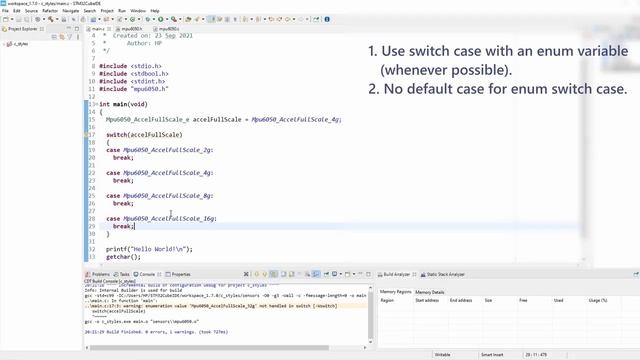Image resolution: width=640 pixels, height=360 pixels.
Task: Switch to the Memory Details tab
Action: 430,292
